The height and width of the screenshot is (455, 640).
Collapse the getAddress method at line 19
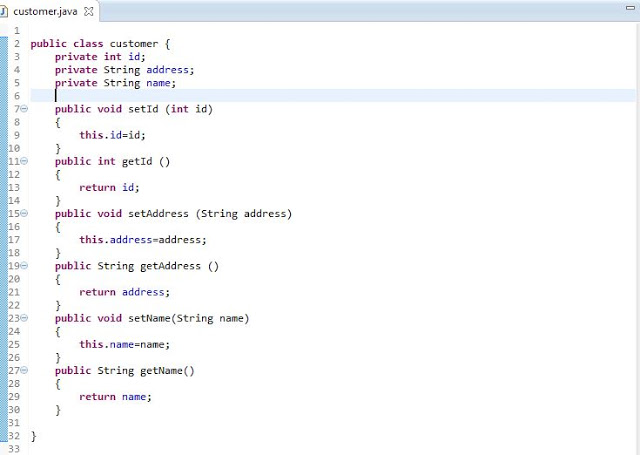click(x=24, y=266)
